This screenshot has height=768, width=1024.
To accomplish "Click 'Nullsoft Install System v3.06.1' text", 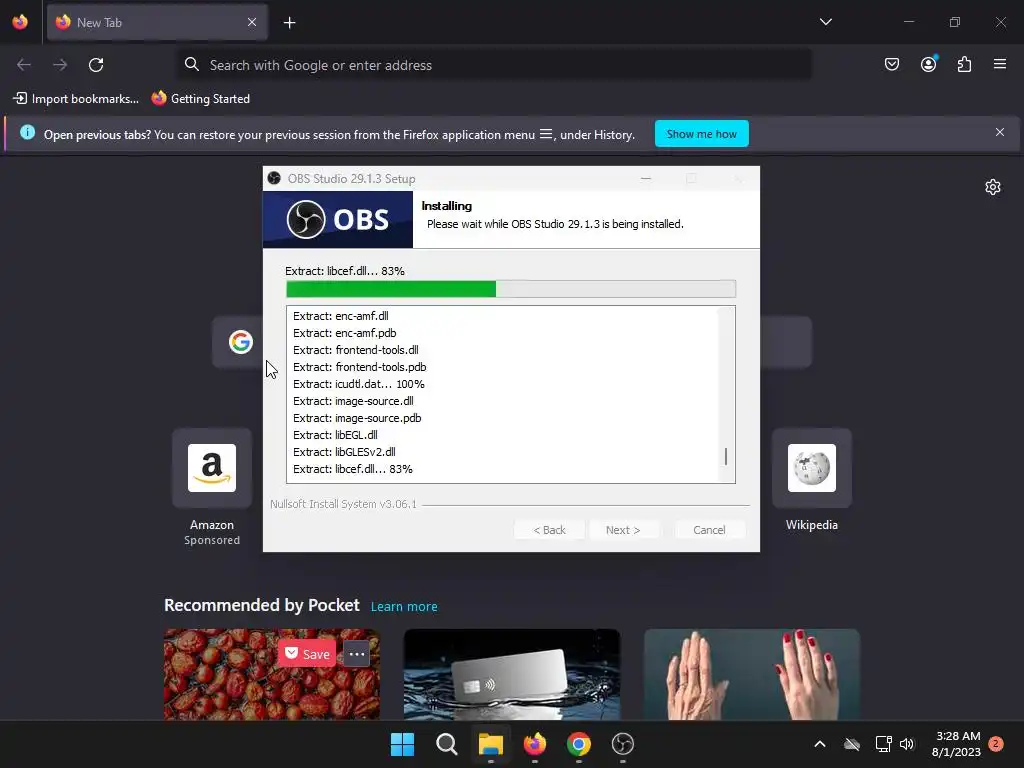I will click(343, 504).
